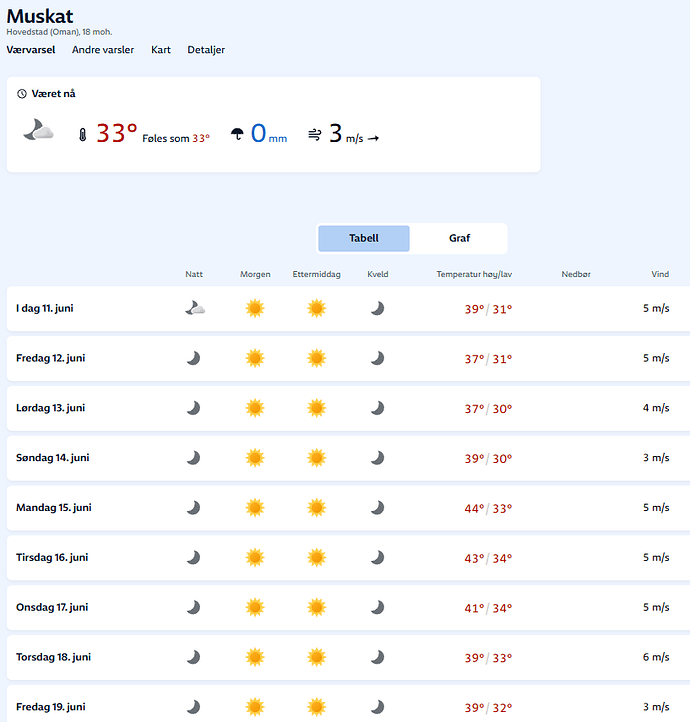
Task: Open the Fredag 19. juni forecast row
Action: click(348, 705)
